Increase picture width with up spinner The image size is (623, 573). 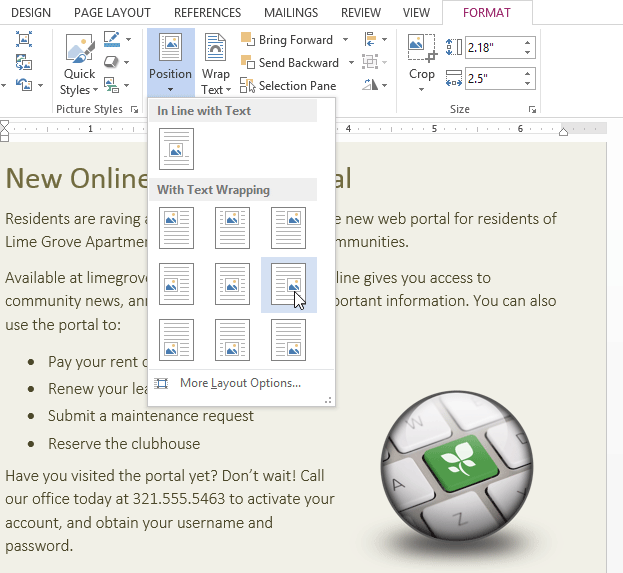[x=528, y=74]
